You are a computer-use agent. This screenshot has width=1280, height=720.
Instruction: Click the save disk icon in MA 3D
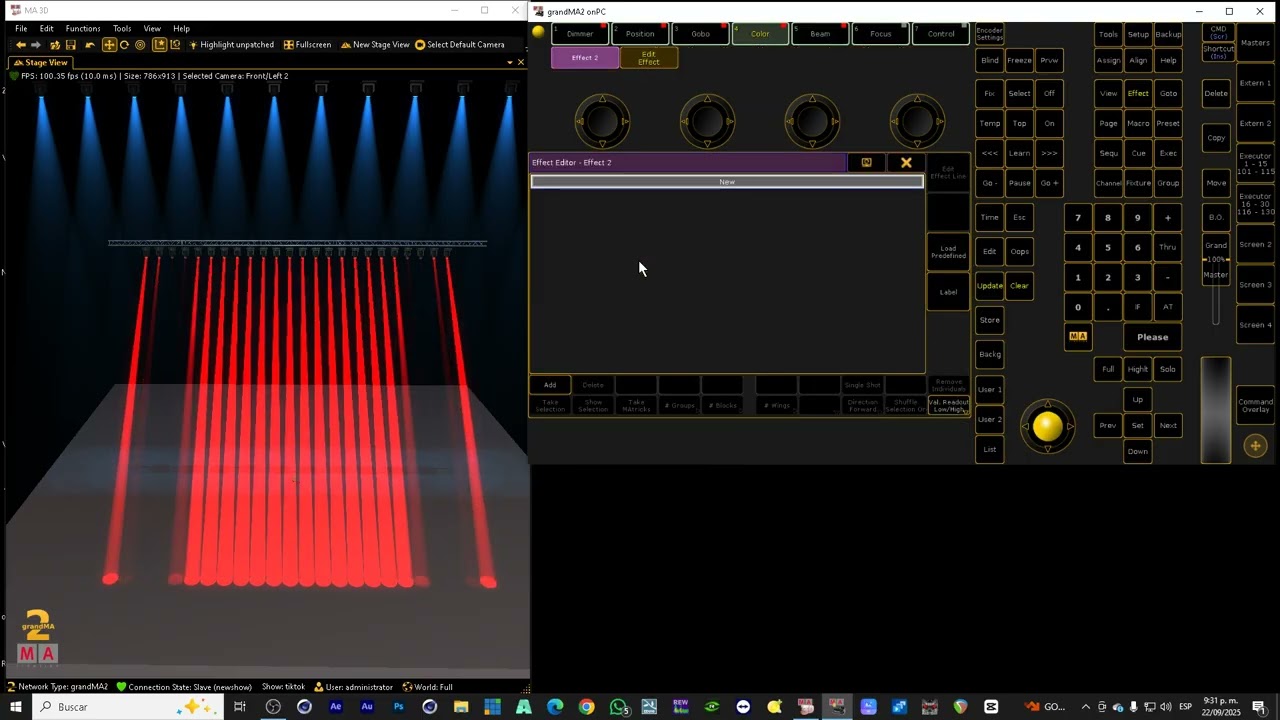pos(71,45)
